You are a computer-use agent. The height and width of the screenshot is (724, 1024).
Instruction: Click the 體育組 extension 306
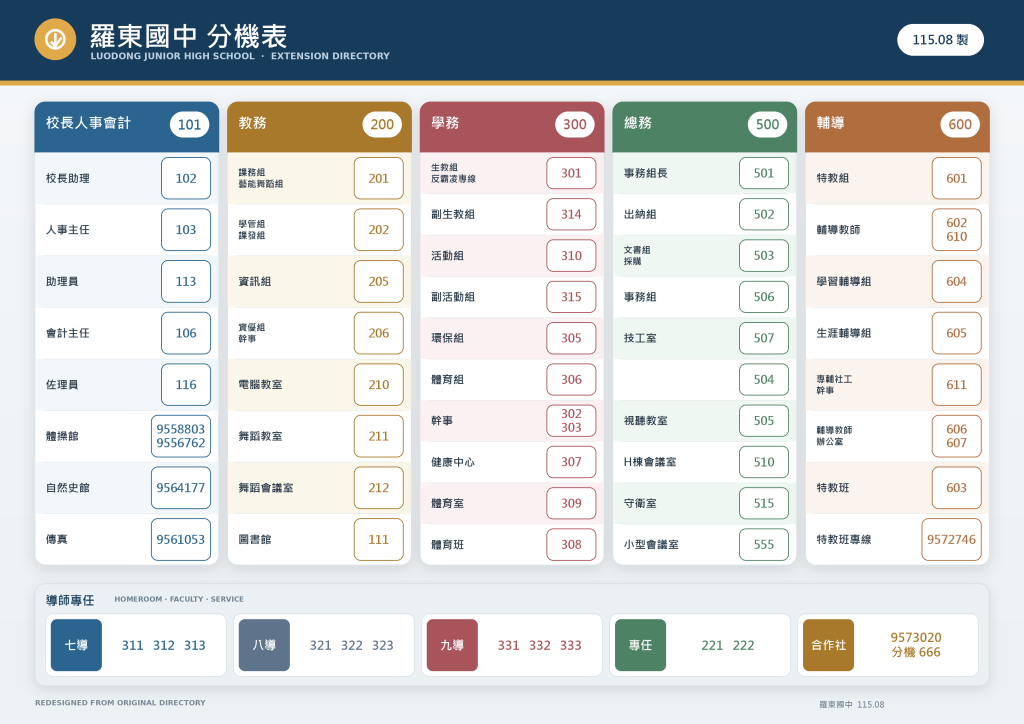point(571,379)
